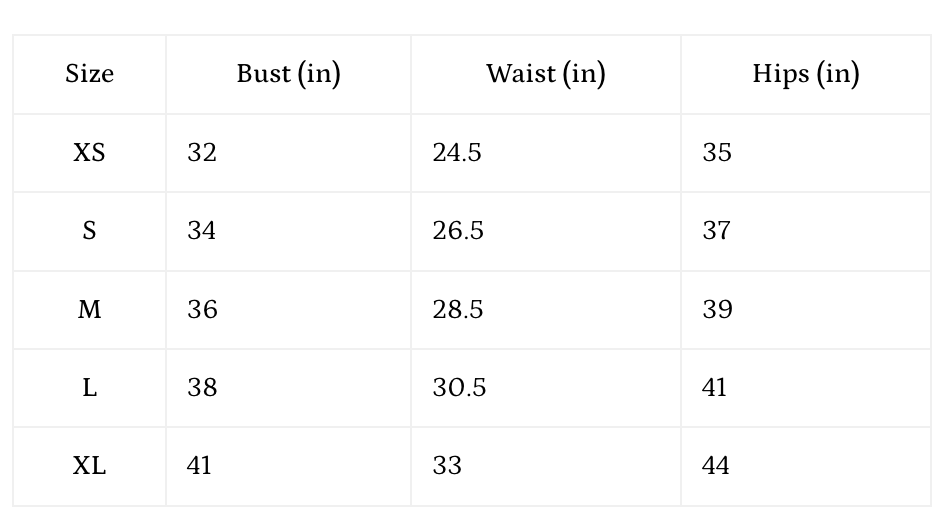Click the XS bust value 32
The image size is (946, 524).
pos(202,152)
